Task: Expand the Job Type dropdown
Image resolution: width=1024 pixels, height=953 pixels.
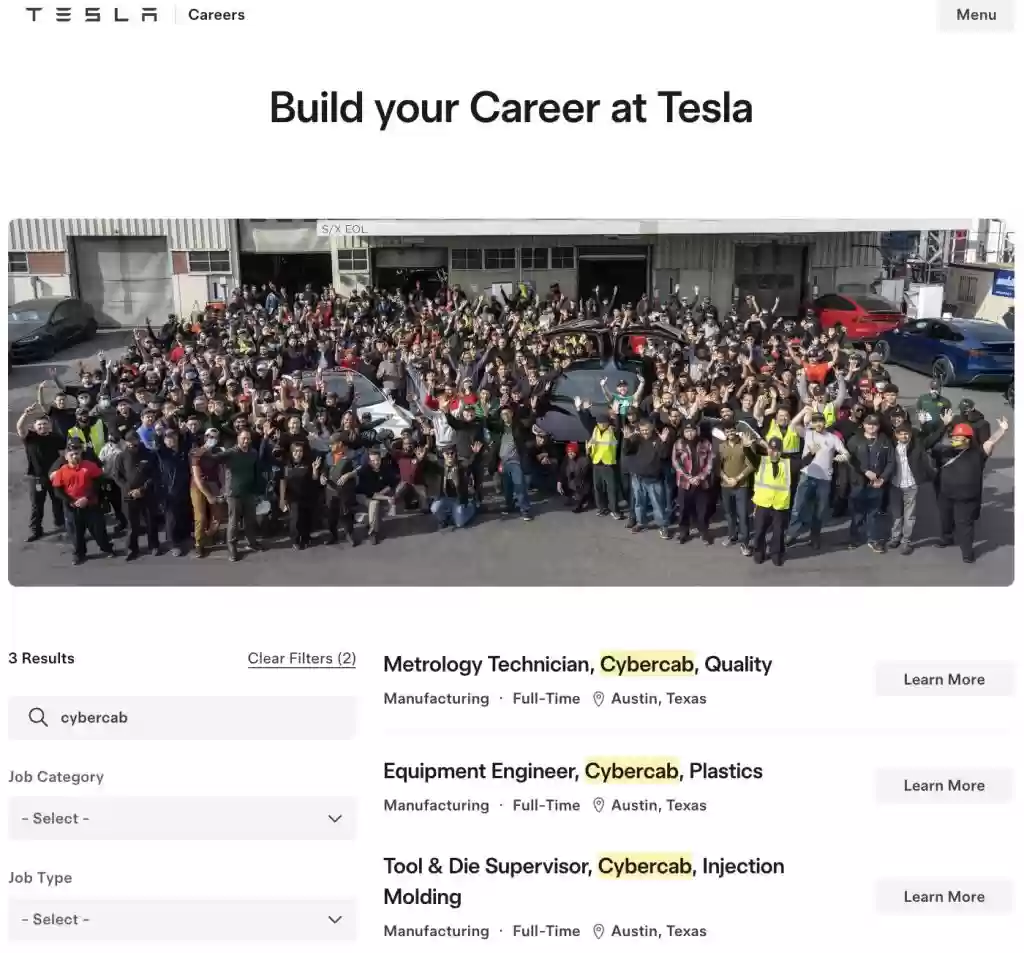Action: (181, 920)
